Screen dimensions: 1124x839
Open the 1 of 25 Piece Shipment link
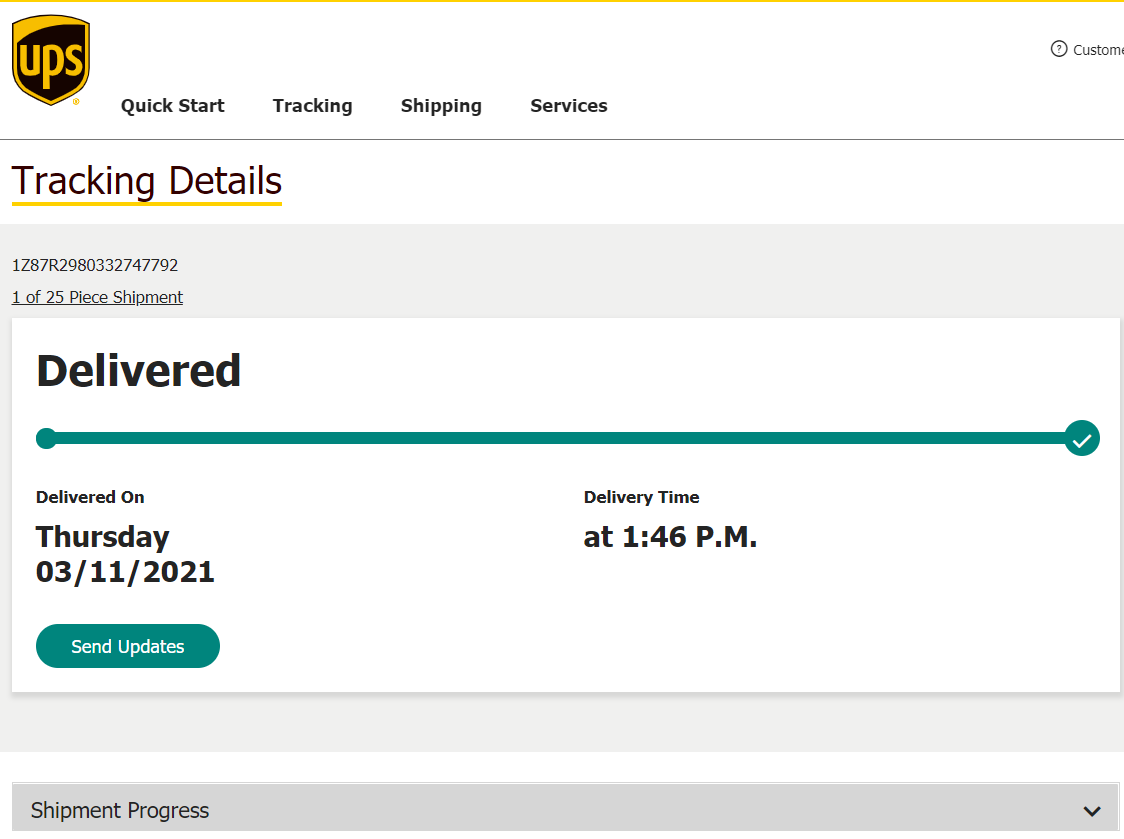click(97, 297)
